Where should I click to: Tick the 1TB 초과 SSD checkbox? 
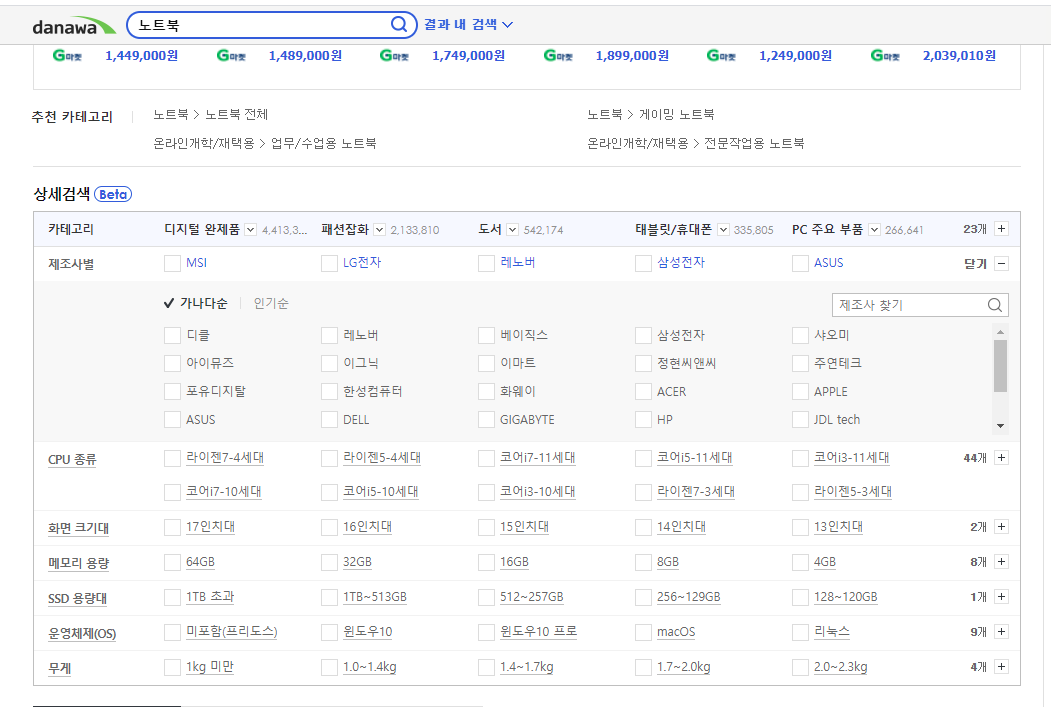[172, 597]
